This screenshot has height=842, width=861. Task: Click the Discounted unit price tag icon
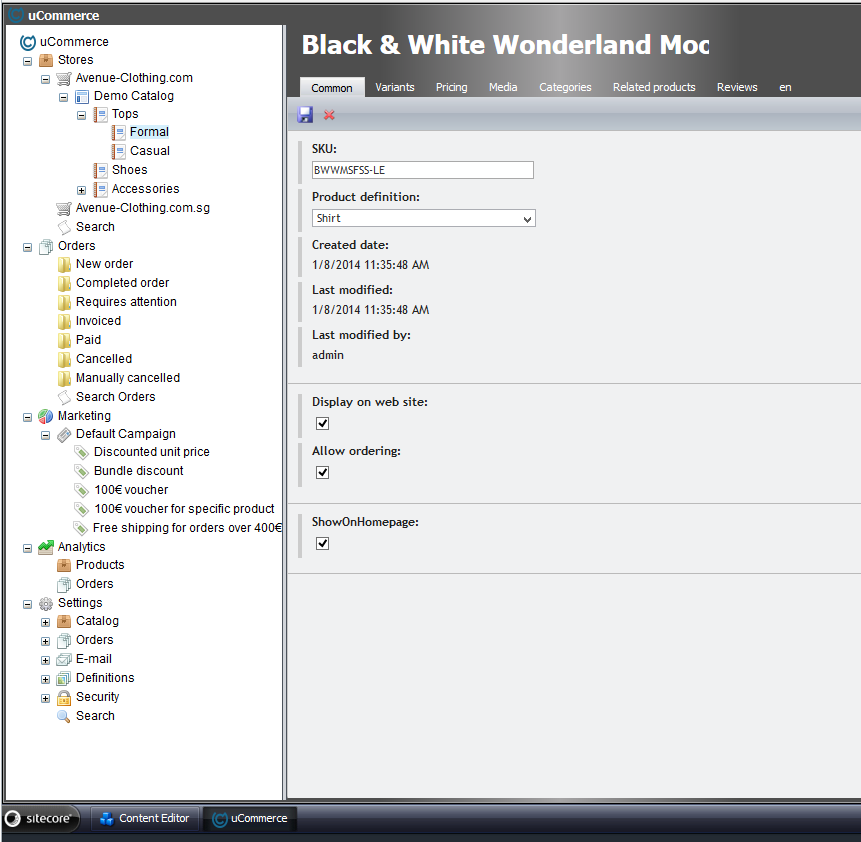pyautogui.click(x=82, y=452)
